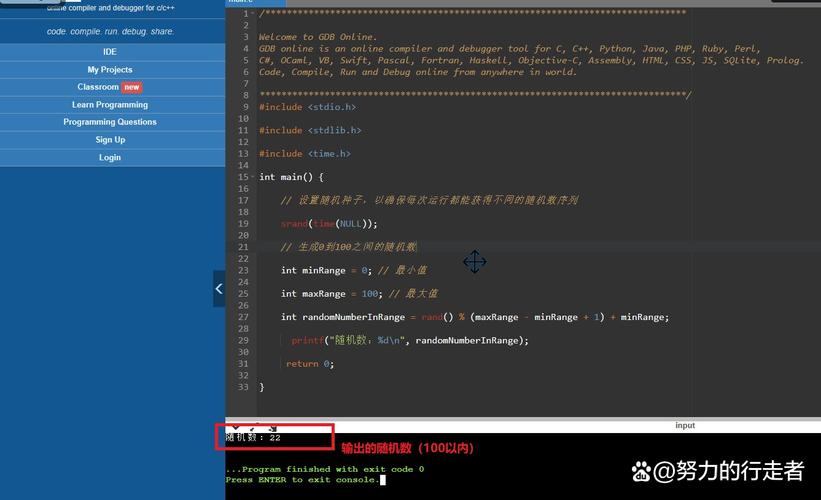
Task: Click the 'code. compile. run. debug. share.' tagline
Action: tap(110, 31)
